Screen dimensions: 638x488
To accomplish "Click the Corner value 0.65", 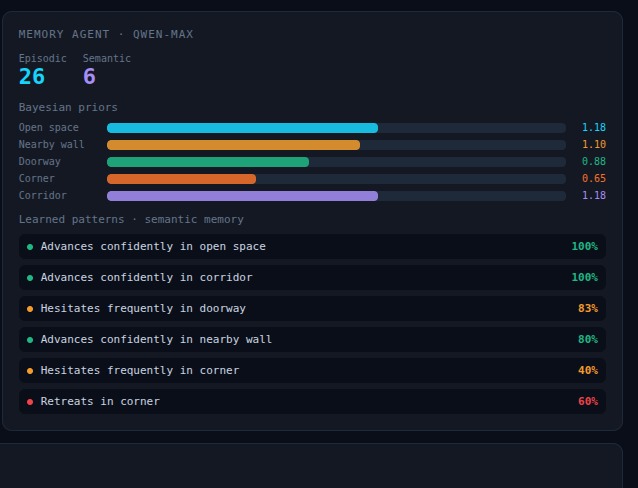I will (594, 179).
